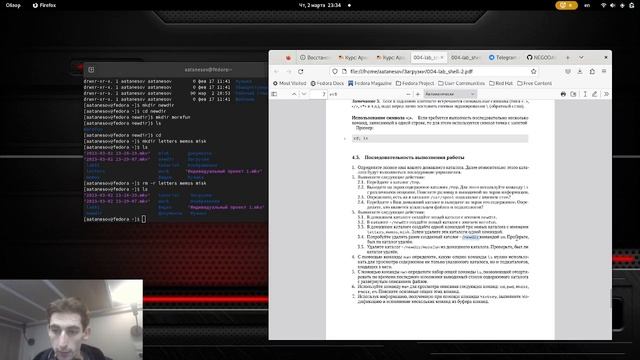List all Firefox tabs via the chevron
640x360 pixels.
coord(581,58)
